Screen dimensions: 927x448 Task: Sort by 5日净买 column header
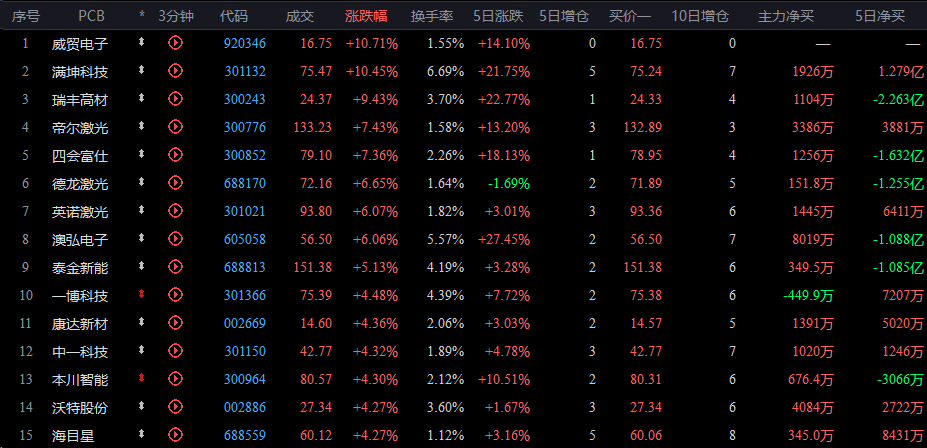tap(880, 17)
